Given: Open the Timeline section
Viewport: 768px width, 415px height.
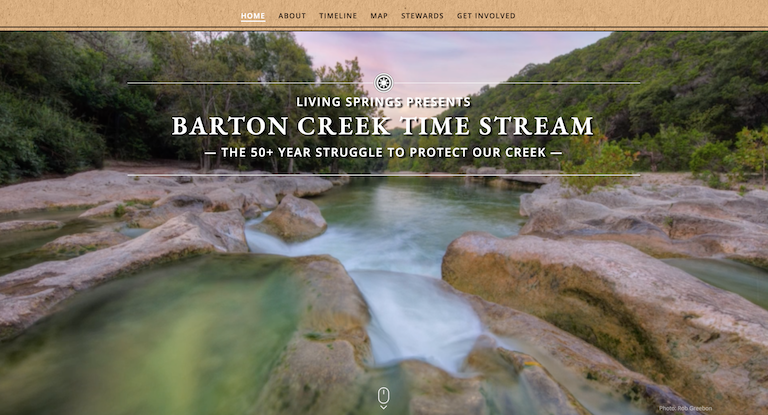Looking at the screenshot, I should click(x=338, y=16).
